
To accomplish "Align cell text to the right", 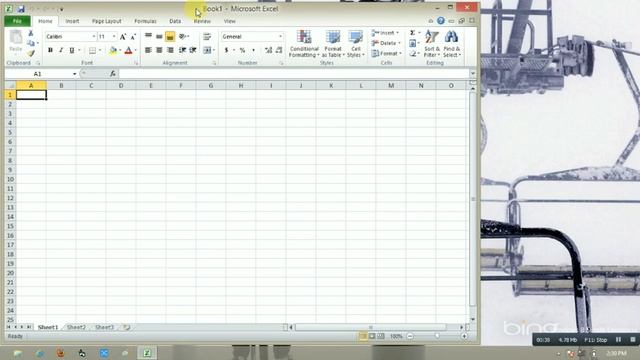I will (x=170, y=50).
